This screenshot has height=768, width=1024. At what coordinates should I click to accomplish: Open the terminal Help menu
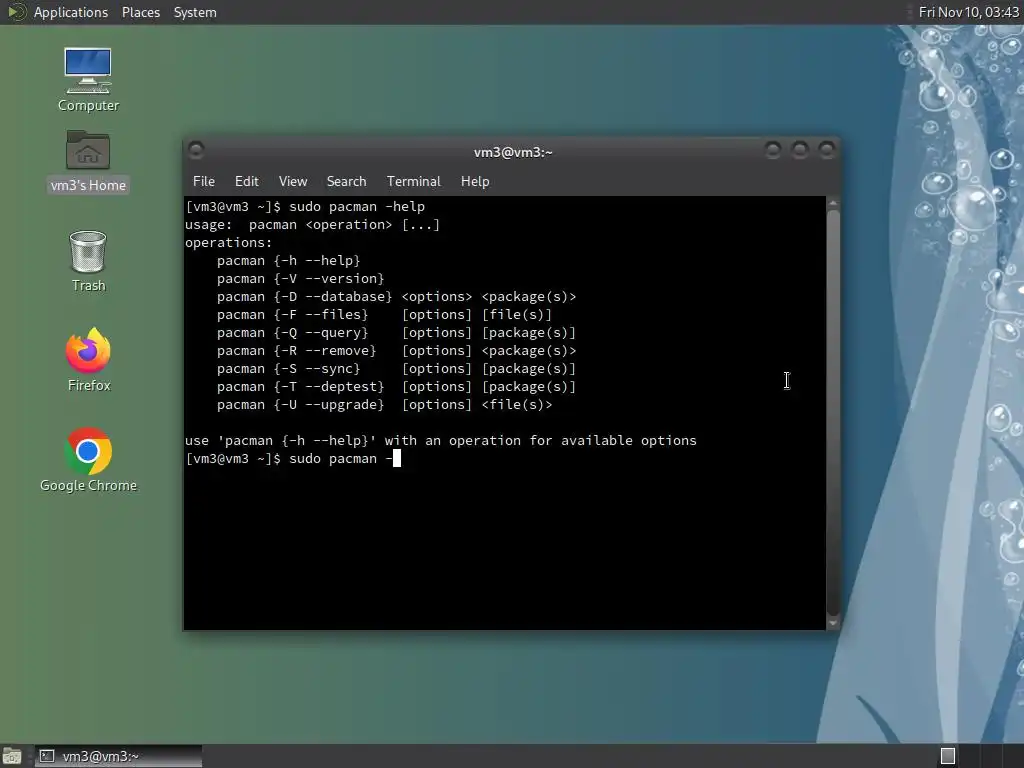tap(475, 182)
